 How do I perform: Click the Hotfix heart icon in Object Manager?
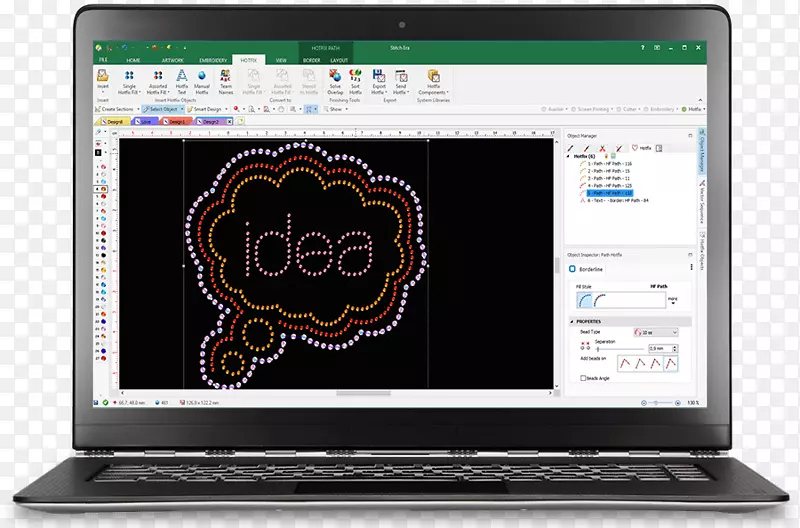tap(635, 148)
